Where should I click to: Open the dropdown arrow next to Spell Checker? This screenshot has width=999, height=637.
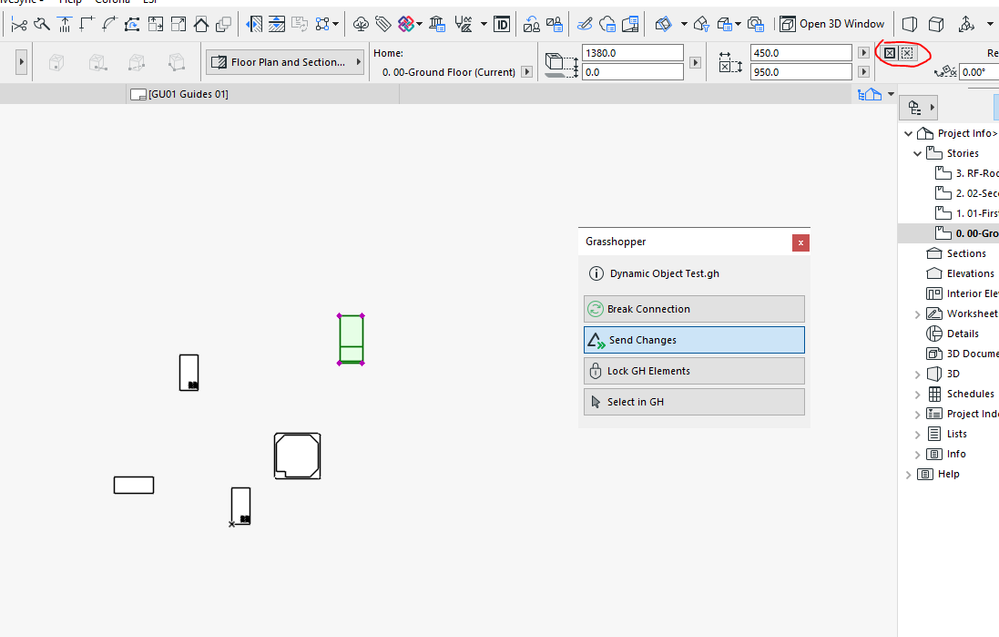click(484, 25)
